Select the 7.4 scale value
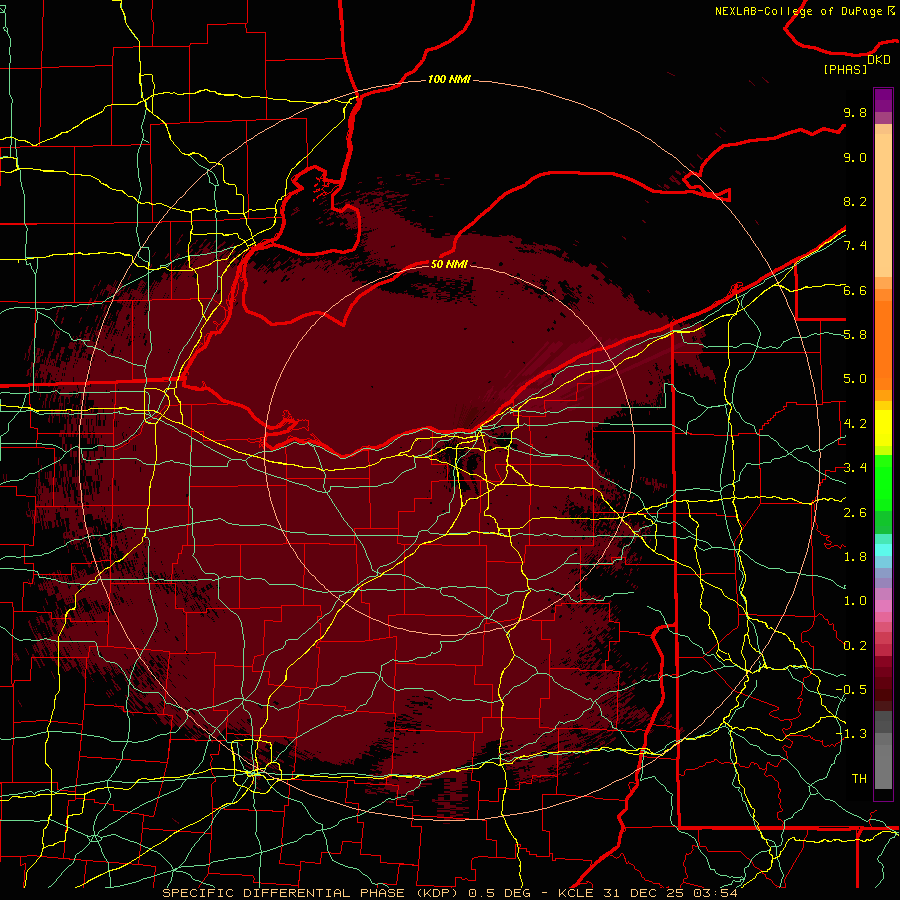The width and height of the screenshot is (900, 900). point(855,246)
